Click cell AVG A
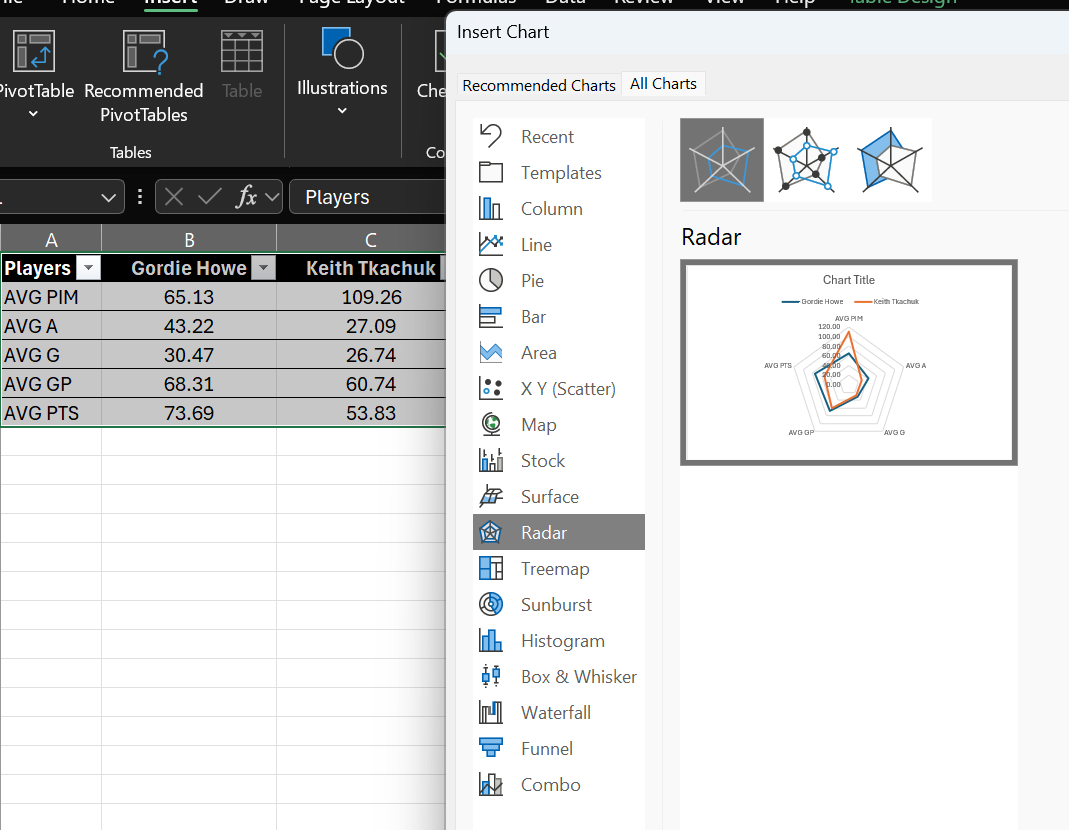Viewport: 1069px width, 830px height. click(x=51, y=326)
